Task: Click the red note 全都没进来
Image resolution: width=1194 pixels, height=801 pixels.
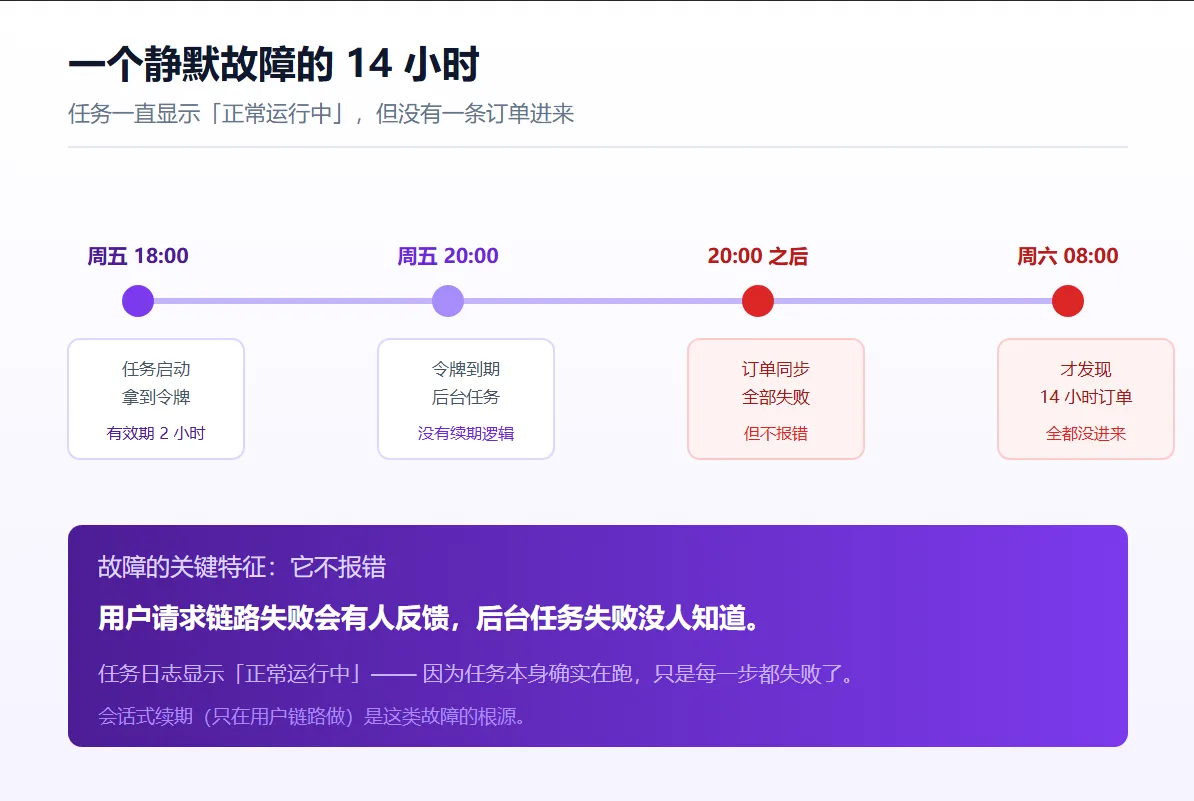Action: 1086,433
